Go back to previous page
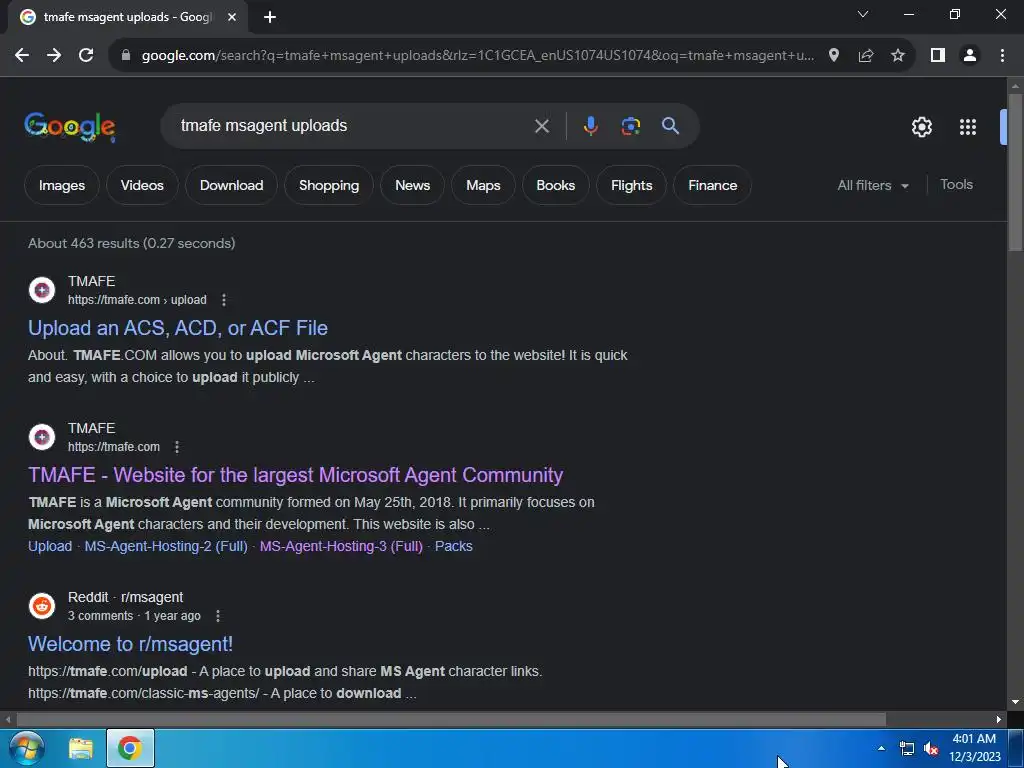 click(x=22, y=56)
